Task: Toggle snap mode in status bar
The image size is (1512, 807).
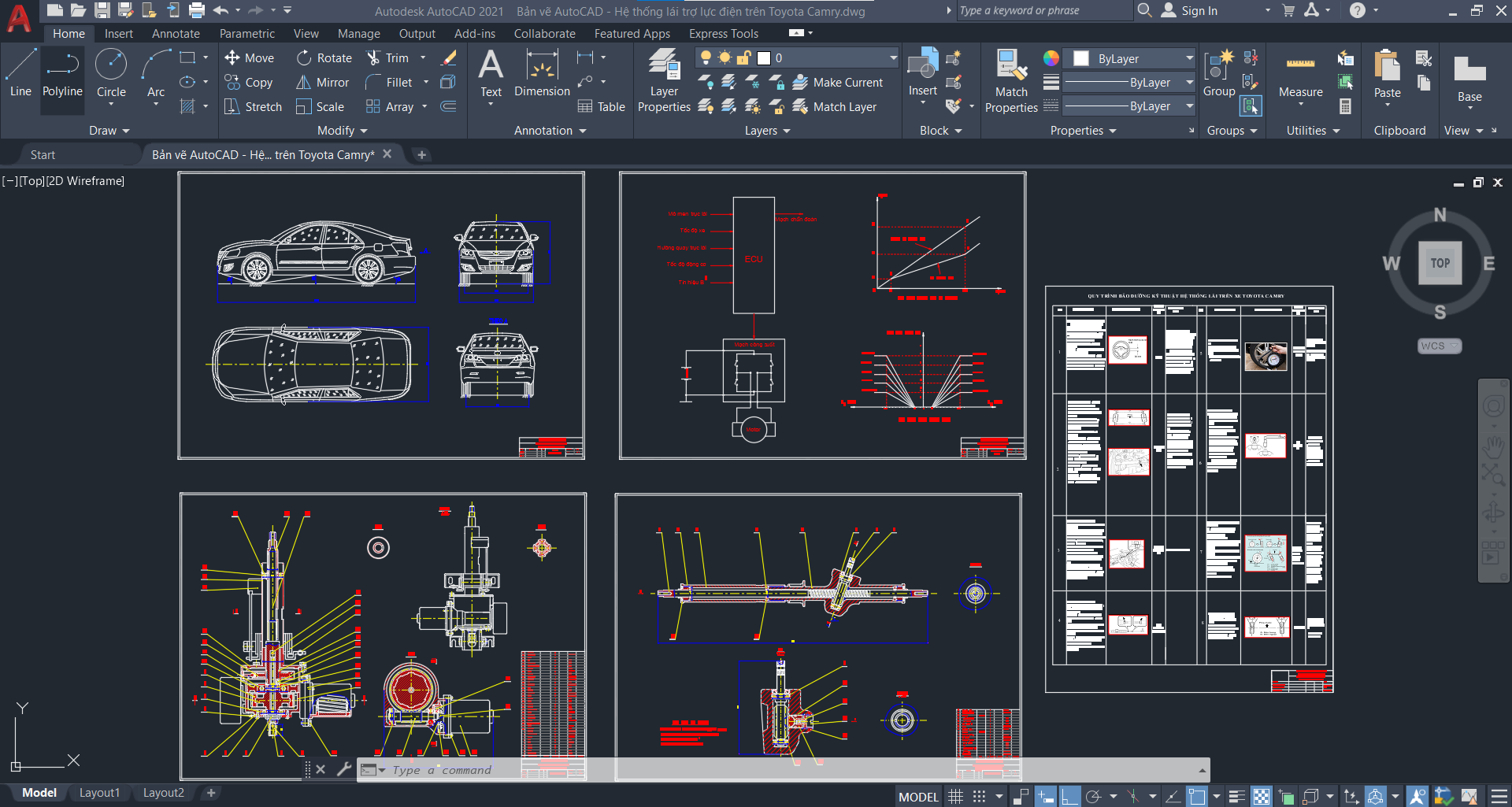Action: [x=979, y=796]
